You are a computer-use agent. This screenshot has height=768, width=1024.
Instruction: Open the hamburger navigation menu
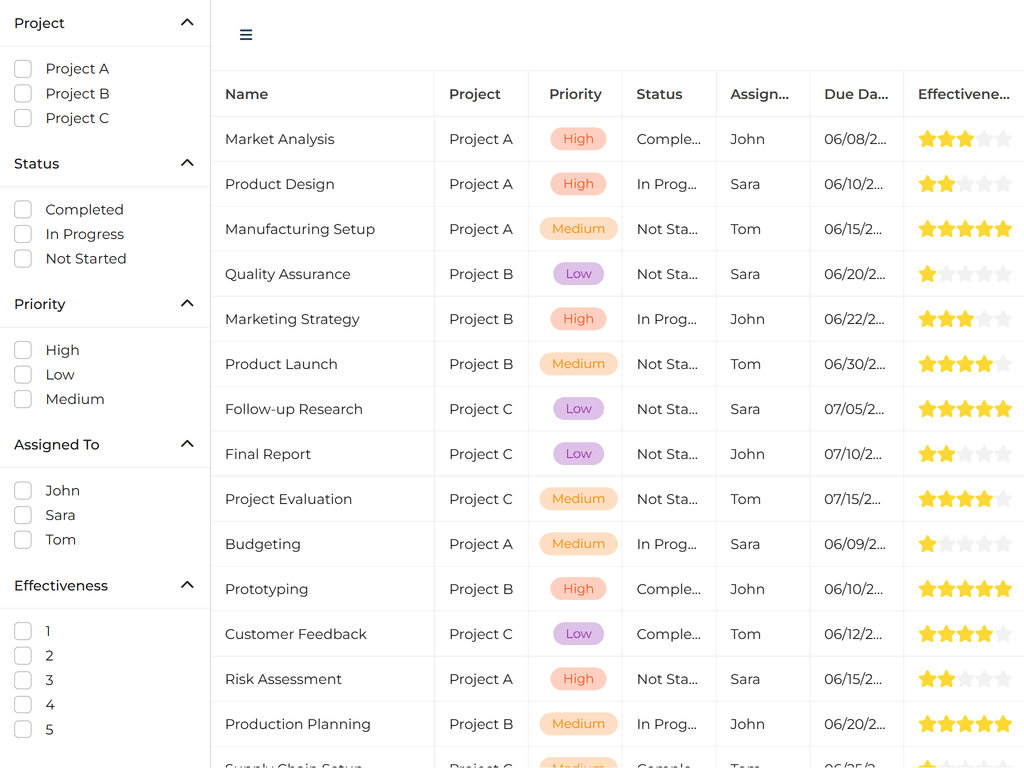click(246, 33)
